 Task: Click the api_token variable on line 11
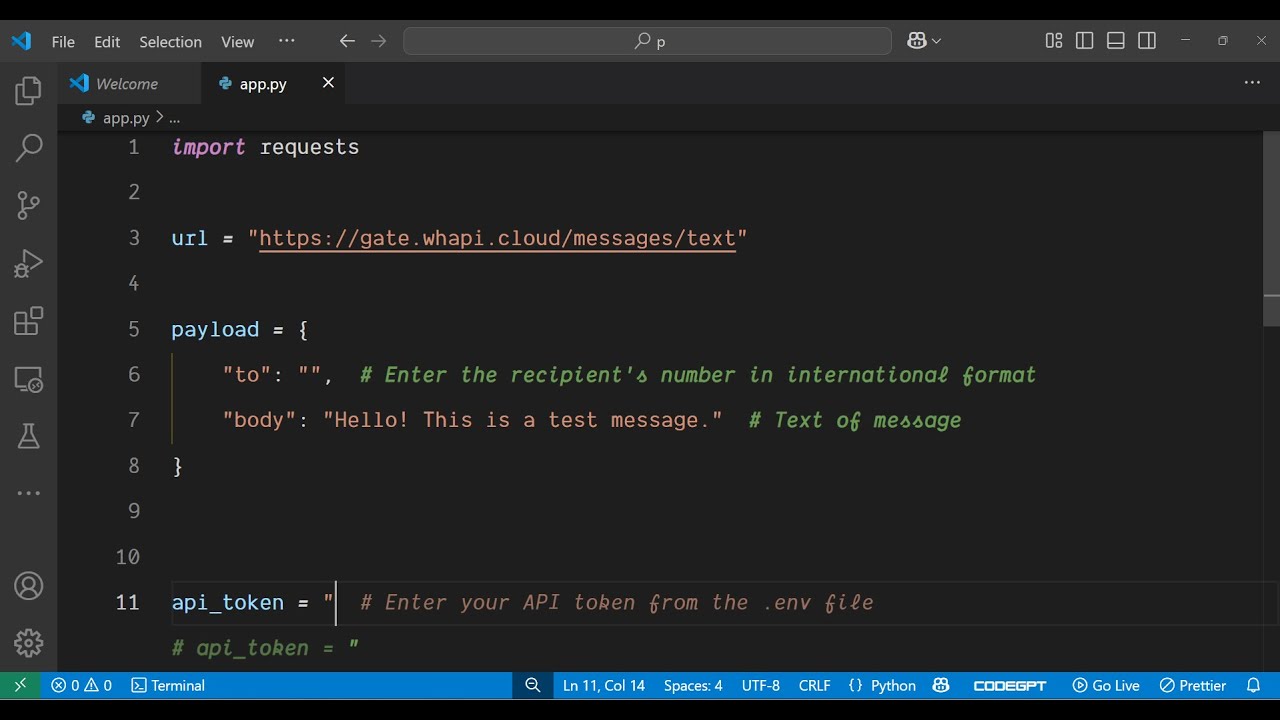pos(227,602)
